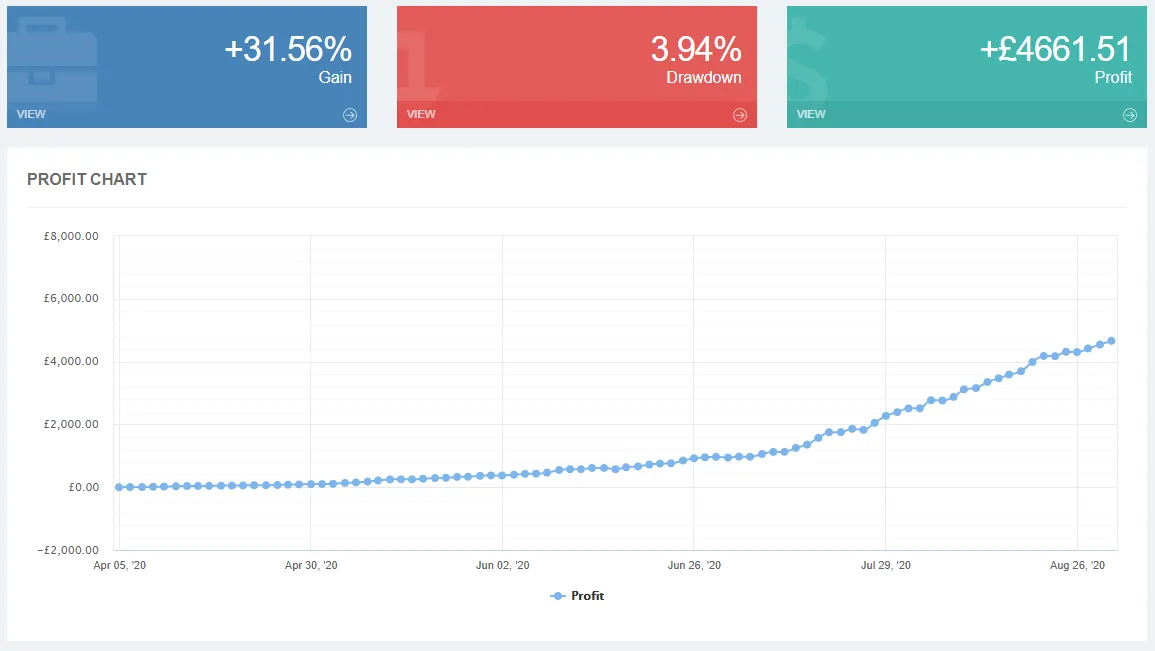Open VIEW link on Profit card

coord(810,114)
